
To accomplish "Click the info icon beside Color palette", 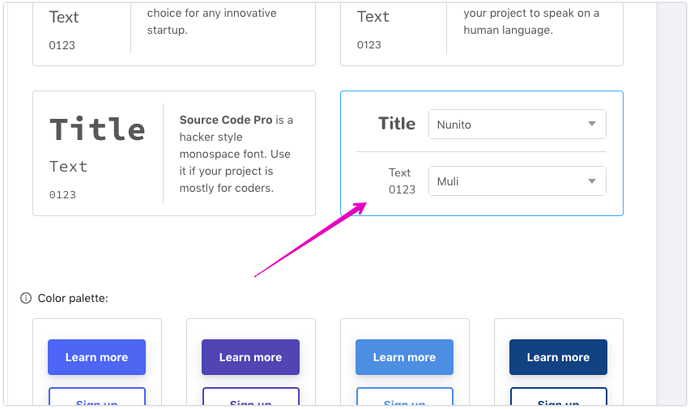I will [26, 298].
